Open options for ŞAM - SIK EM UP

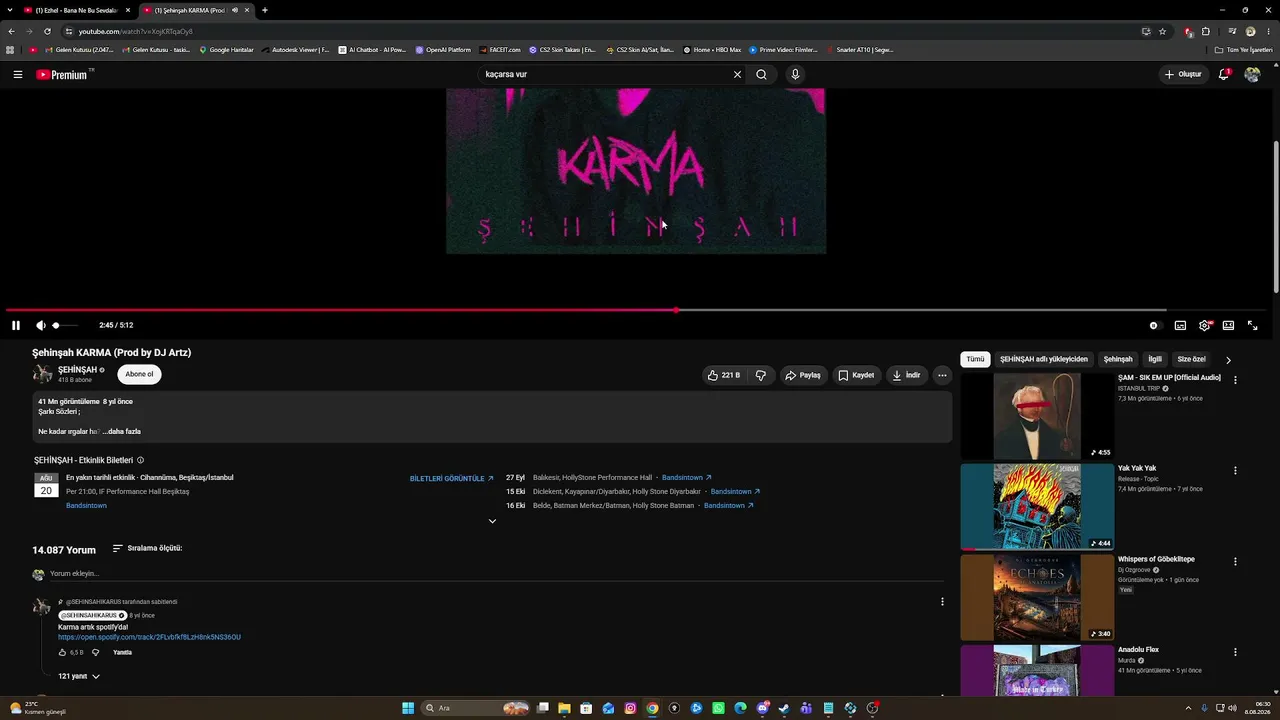click(1235, 380)
